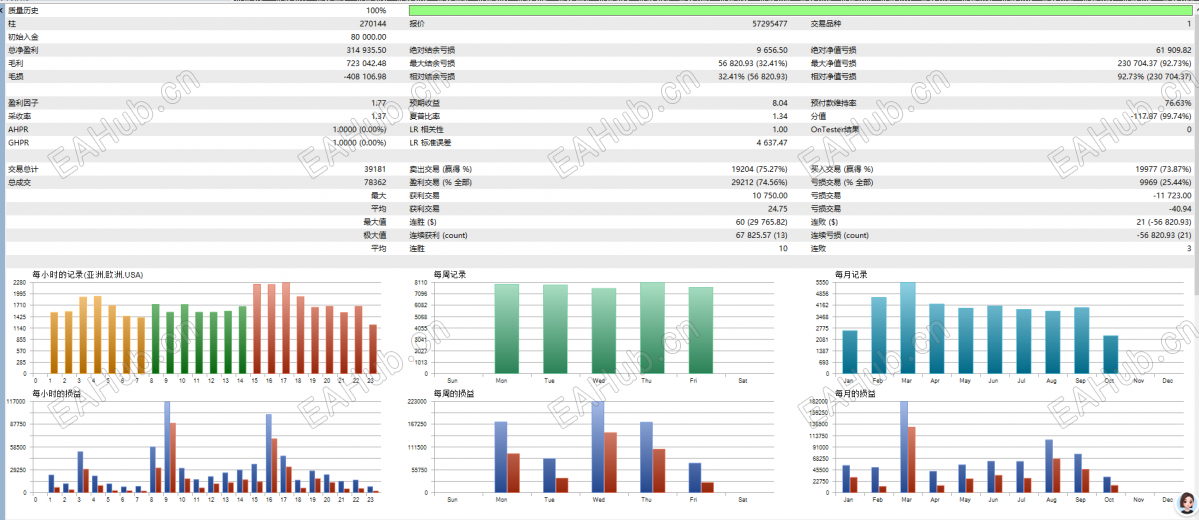Click the 总净盈利 value 314 935.50
1199x520 pixels.
click(366, 50)
